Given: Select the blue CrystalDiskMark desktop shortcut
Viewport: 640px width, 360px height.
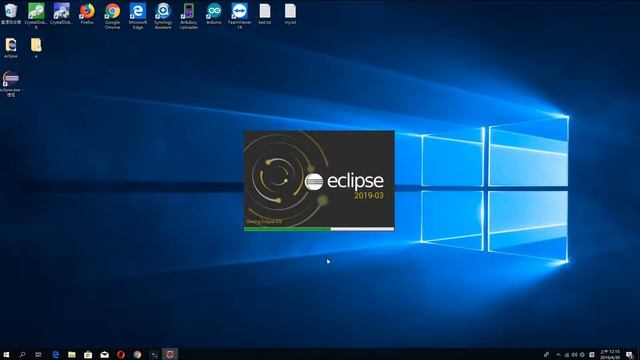Looking at the screenshot, I should tap(61, 13).
